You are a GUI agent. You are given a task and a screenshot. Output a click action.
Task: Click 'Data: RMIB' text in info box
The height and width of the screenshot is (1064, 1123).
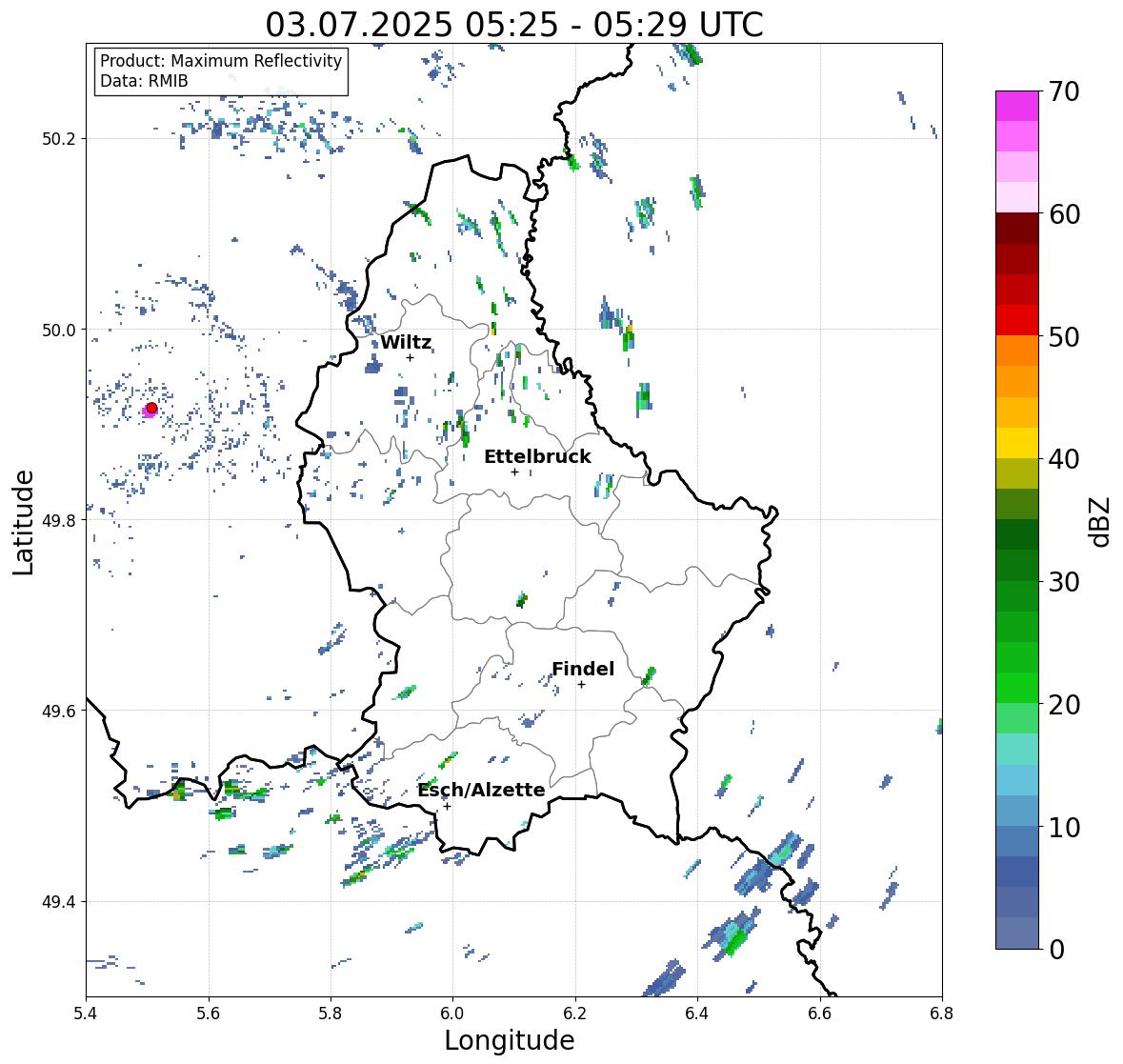point(144,81)
